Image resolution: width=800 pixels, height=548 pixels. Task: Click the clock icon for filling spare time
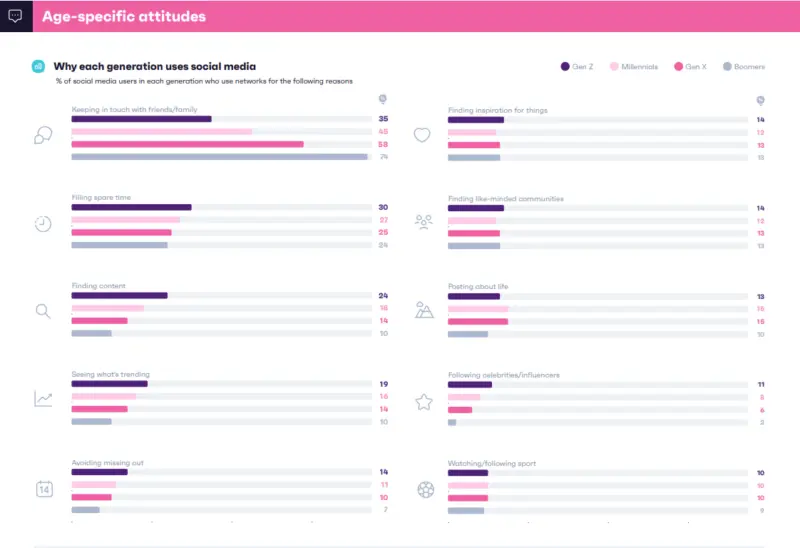[43, 223]
